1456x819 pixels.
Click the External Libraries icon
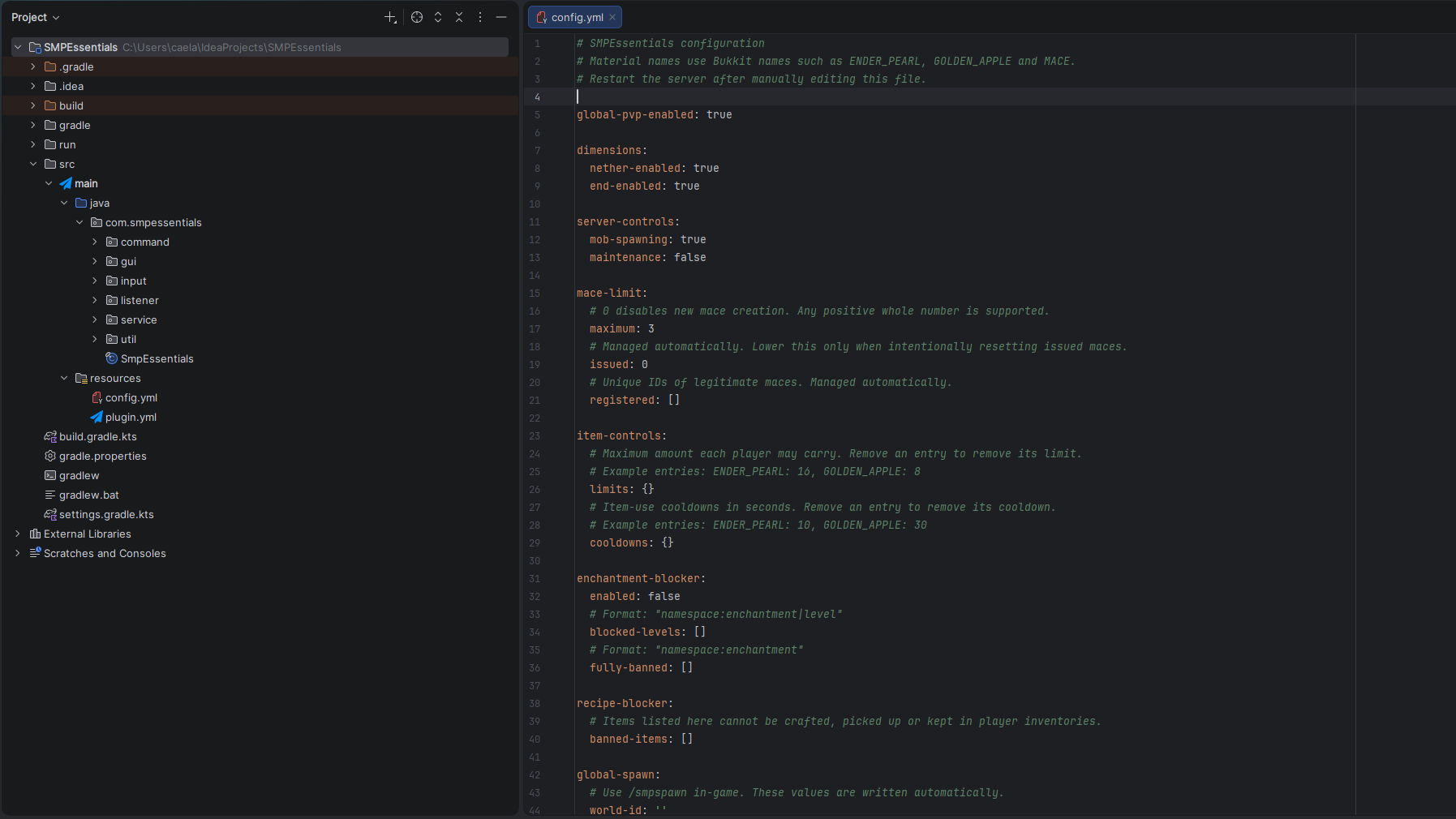(35, 534)
